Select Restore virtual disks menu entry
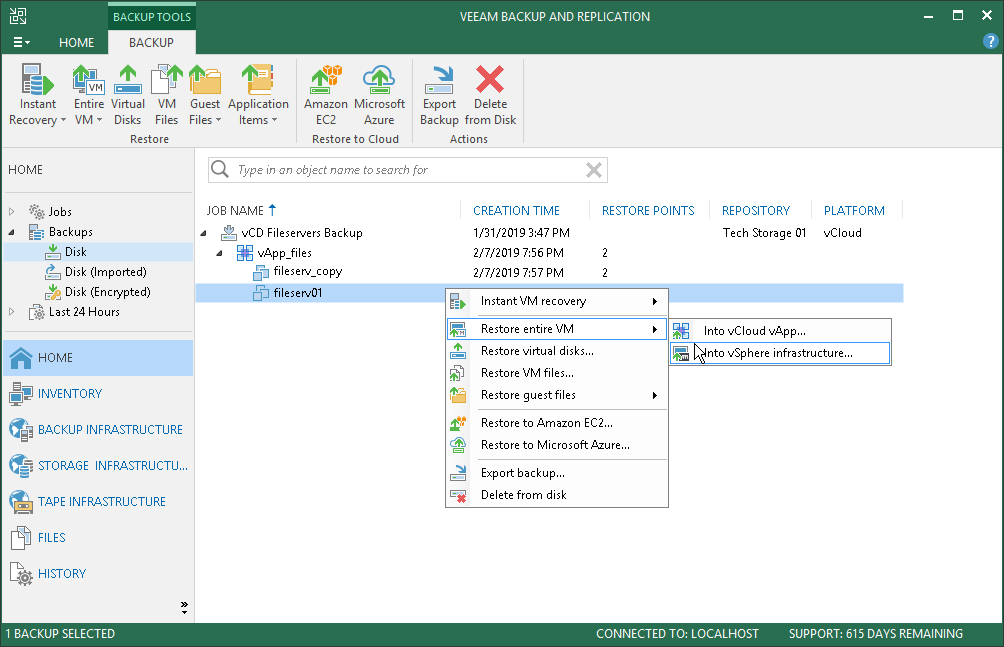1004x647 pixels. coord(537,351)
